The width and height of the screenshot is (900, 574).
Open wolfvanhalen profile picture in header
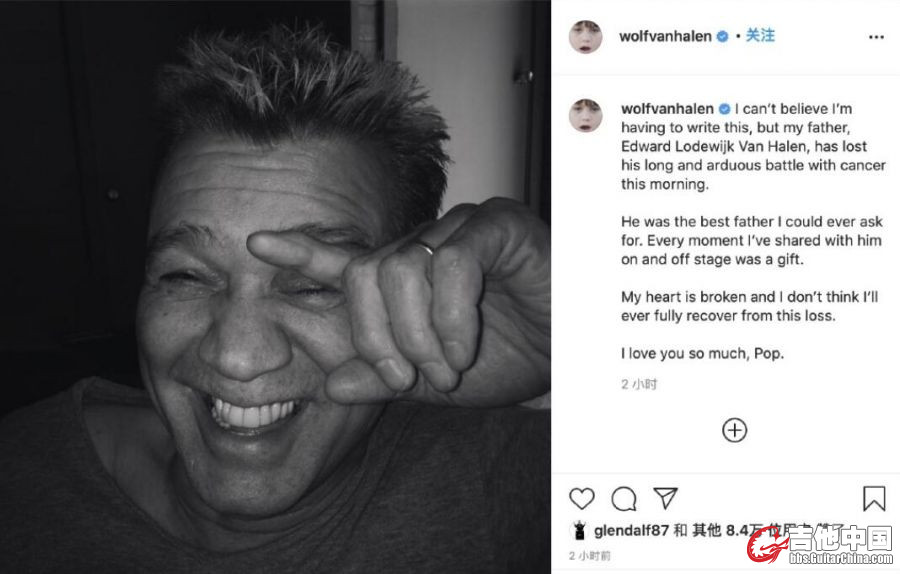point(585,37)
